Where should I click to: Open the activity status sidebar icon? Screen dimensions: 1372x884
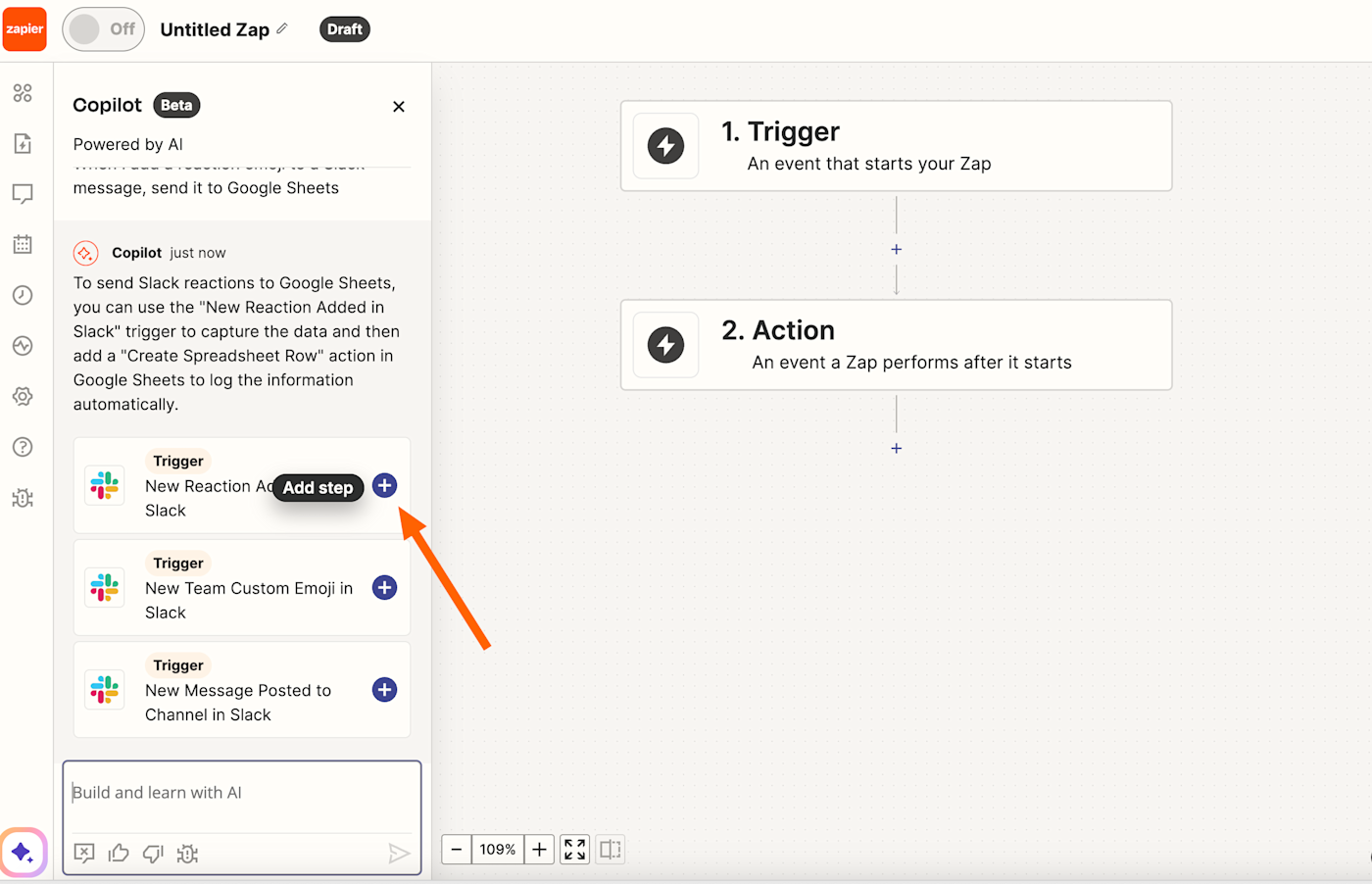(23, 346)
